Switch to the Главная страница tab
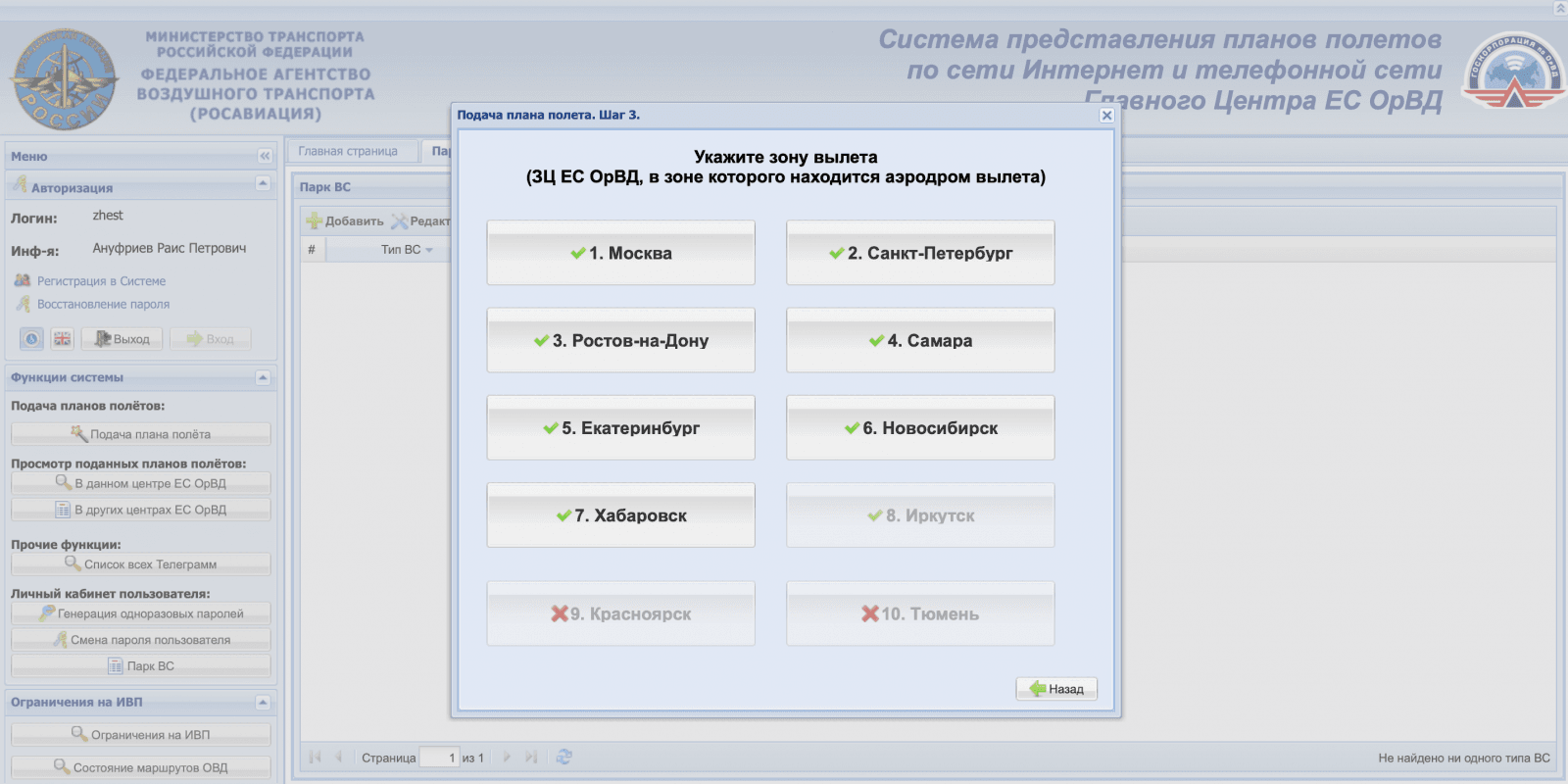 348,151
